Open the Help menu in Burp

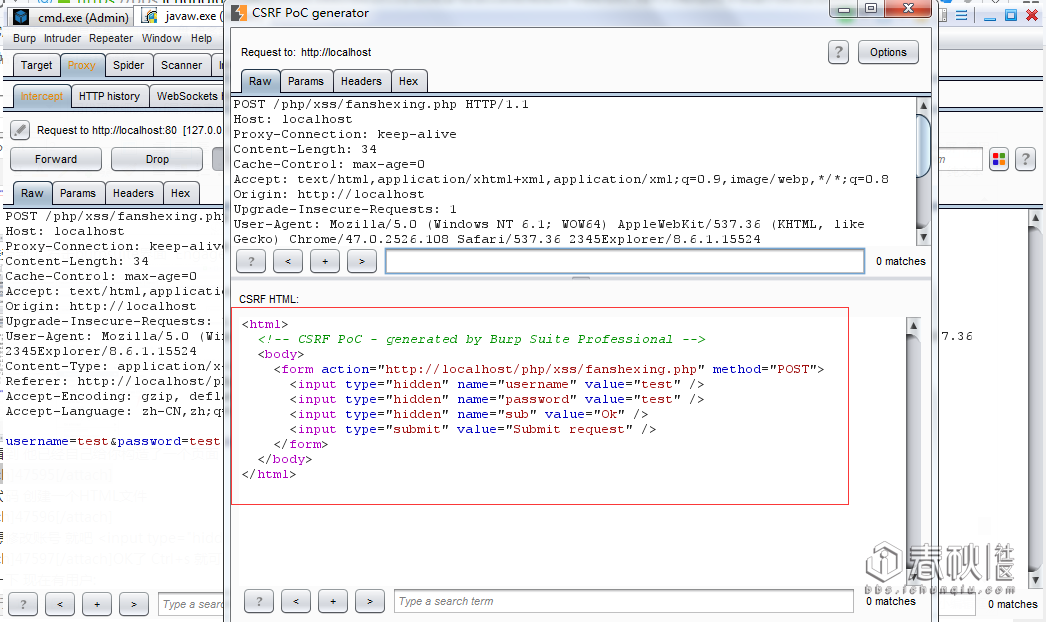tap(201, 38)
